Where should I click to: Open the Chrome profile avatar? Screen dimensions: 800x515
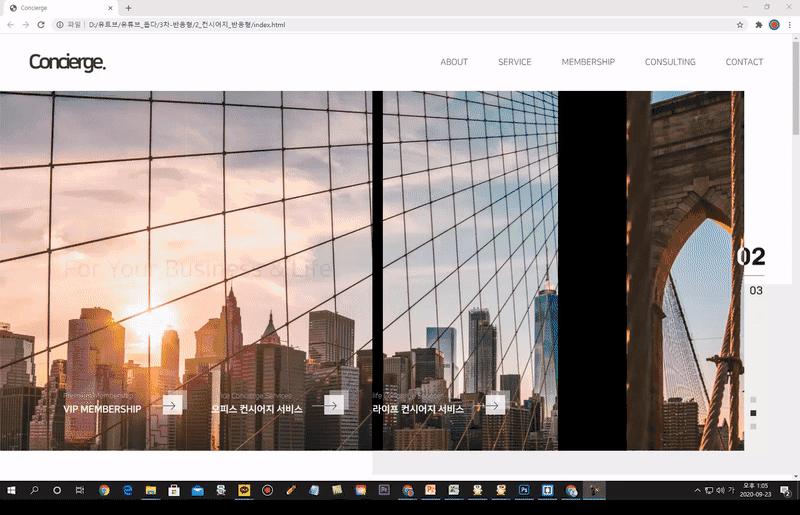point(774,24)
